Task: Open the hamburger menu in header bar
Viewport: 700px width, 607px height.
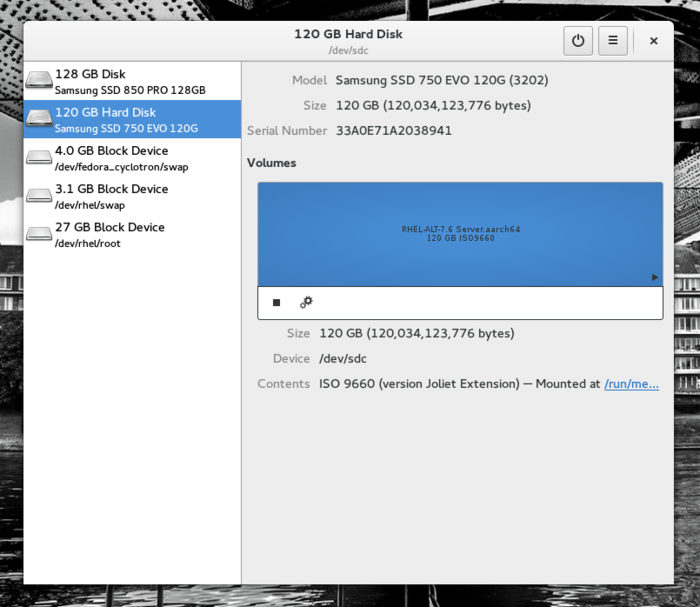Action: pyautogui.click(x=613, y=41)
